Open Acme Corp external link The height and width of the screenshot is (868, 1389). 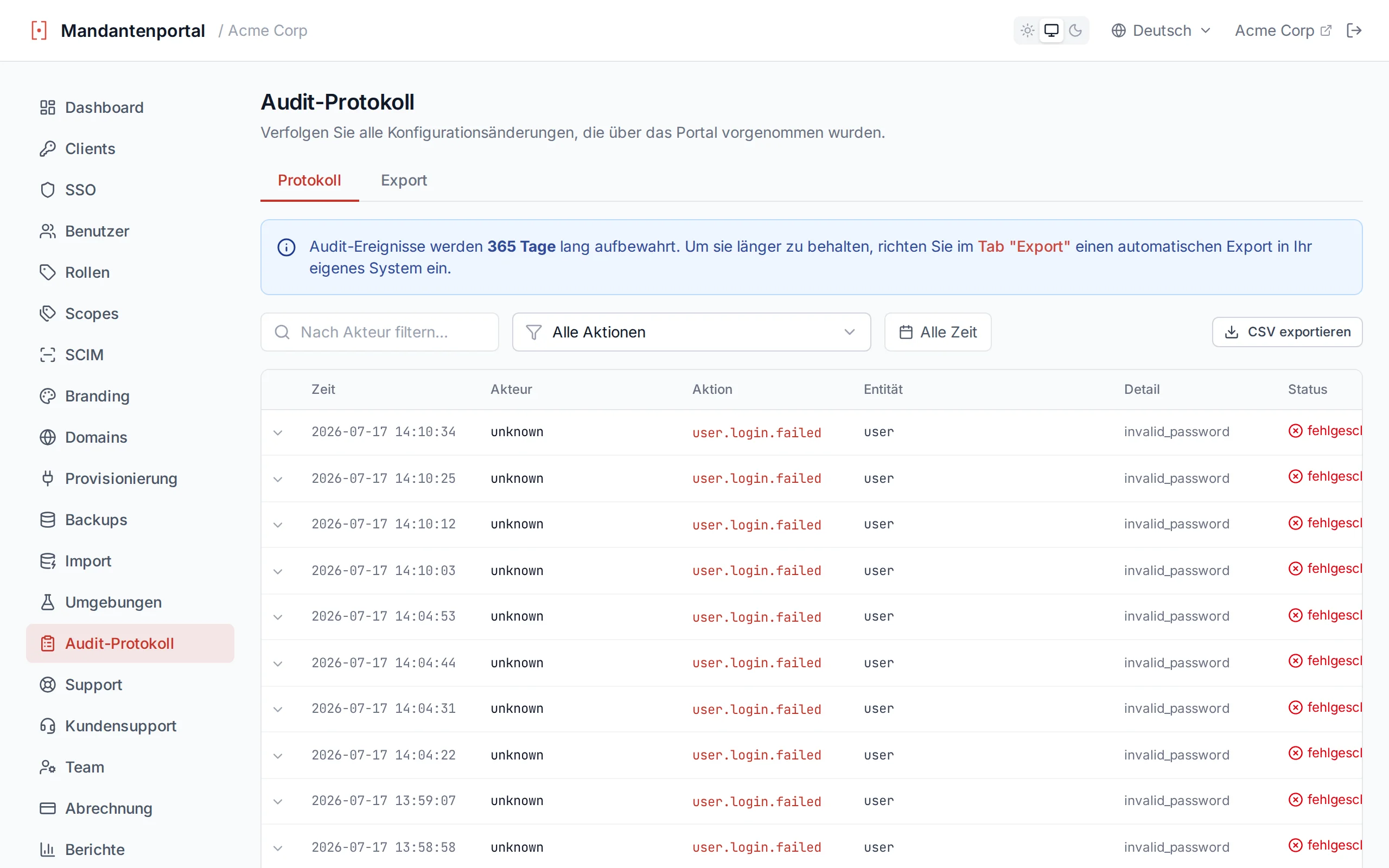click(1283, 30)
